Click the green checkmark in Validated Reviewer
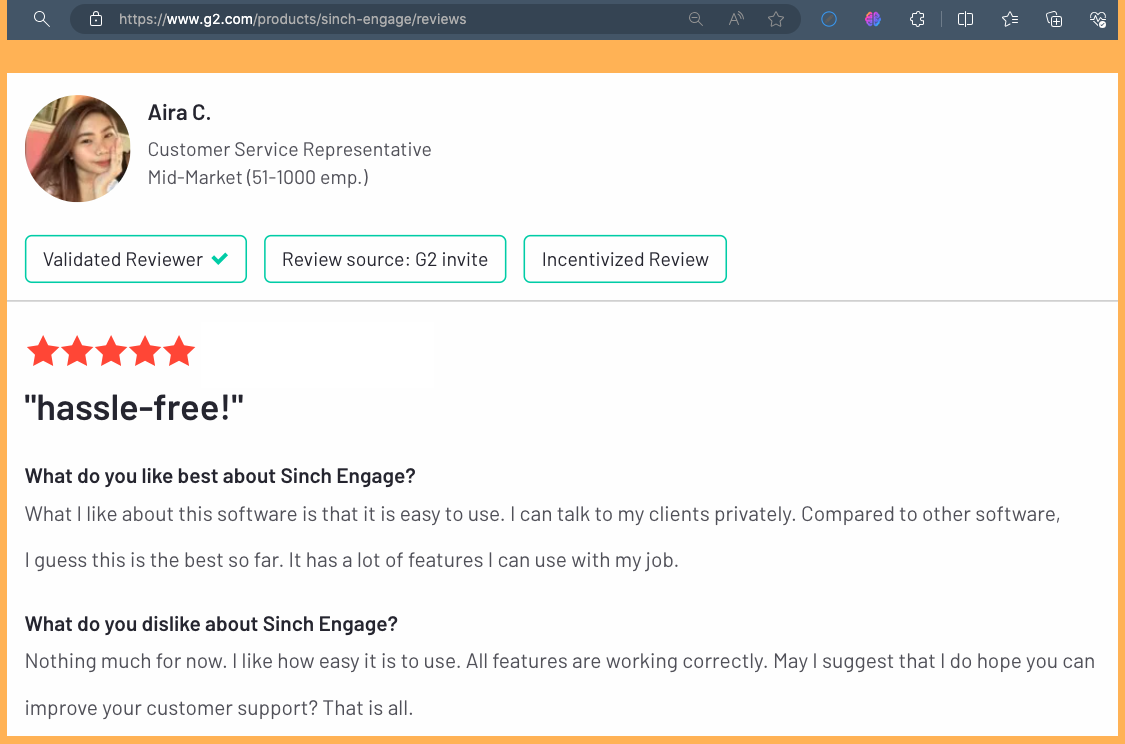The image size is (1125, 744). (x=220, y=259)
